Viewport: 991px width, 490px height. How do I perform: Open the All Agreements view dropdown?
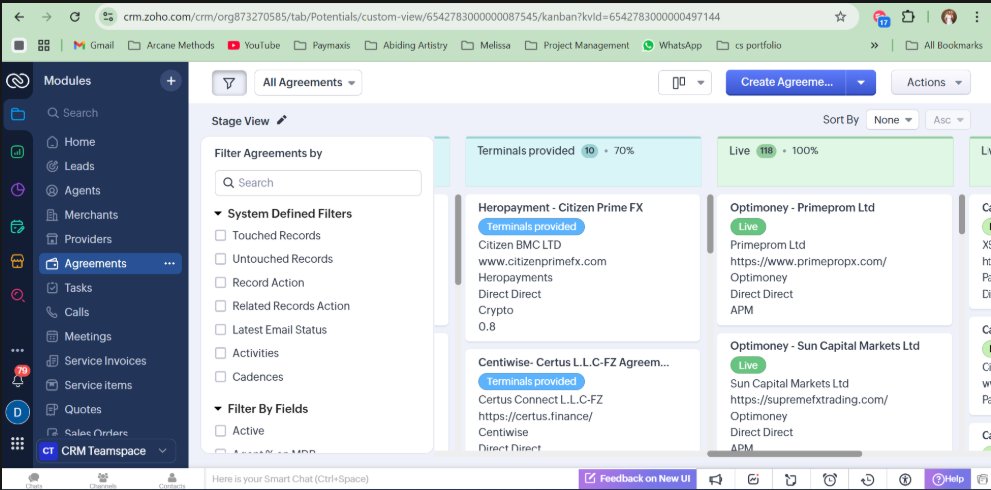point(308,83)
